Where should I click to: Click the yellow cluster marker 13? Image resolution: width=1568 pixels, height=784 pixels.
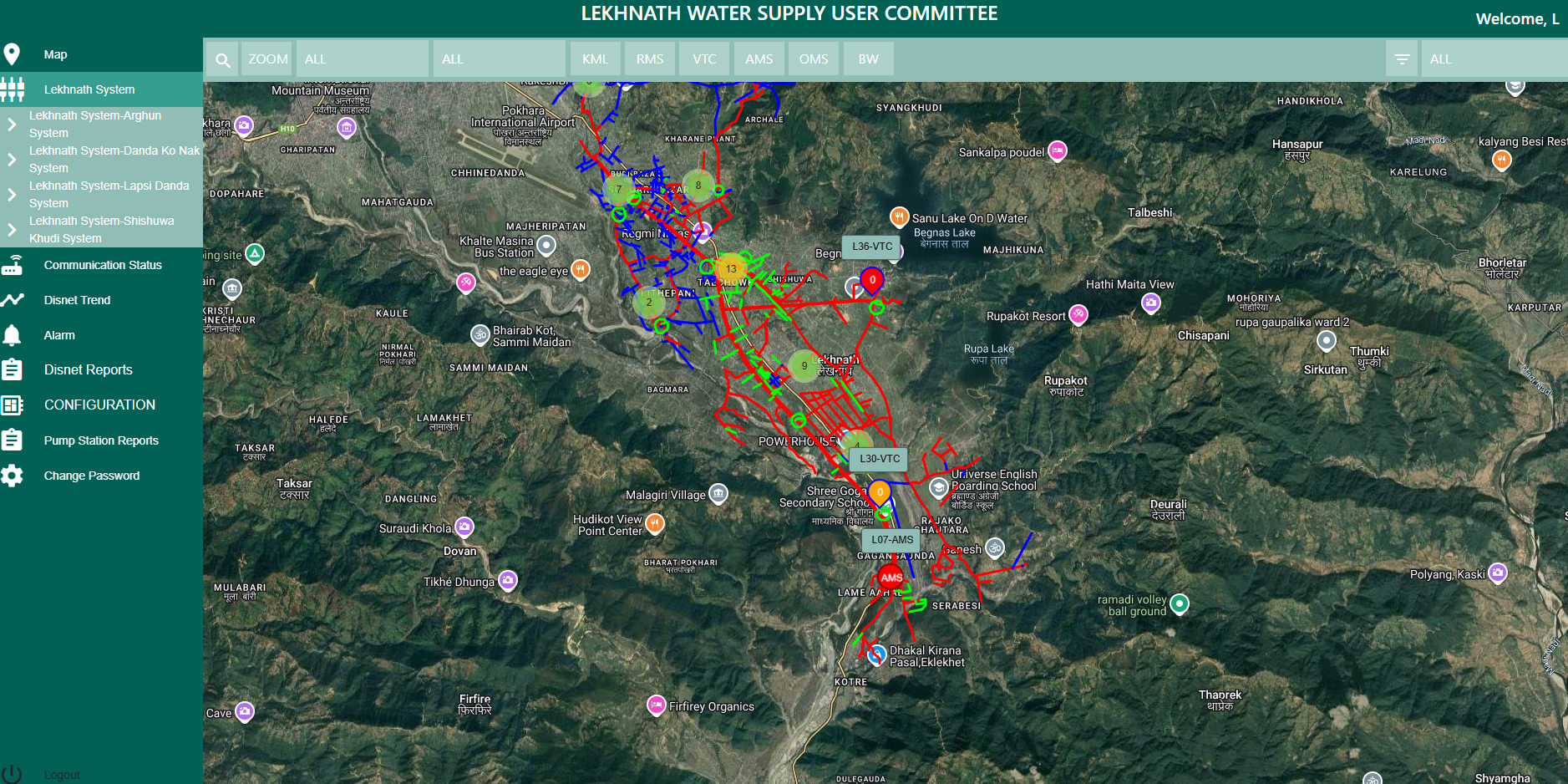pyautogui.click(x=731, y=268)
